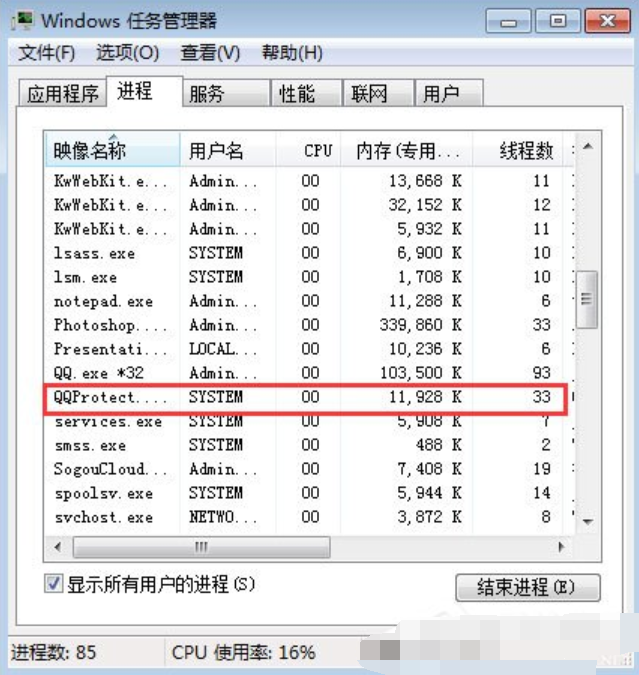Open the 文件(F) menu
Image resolution: width=639 pixels, height=675 pixels.
coord(47,53)
